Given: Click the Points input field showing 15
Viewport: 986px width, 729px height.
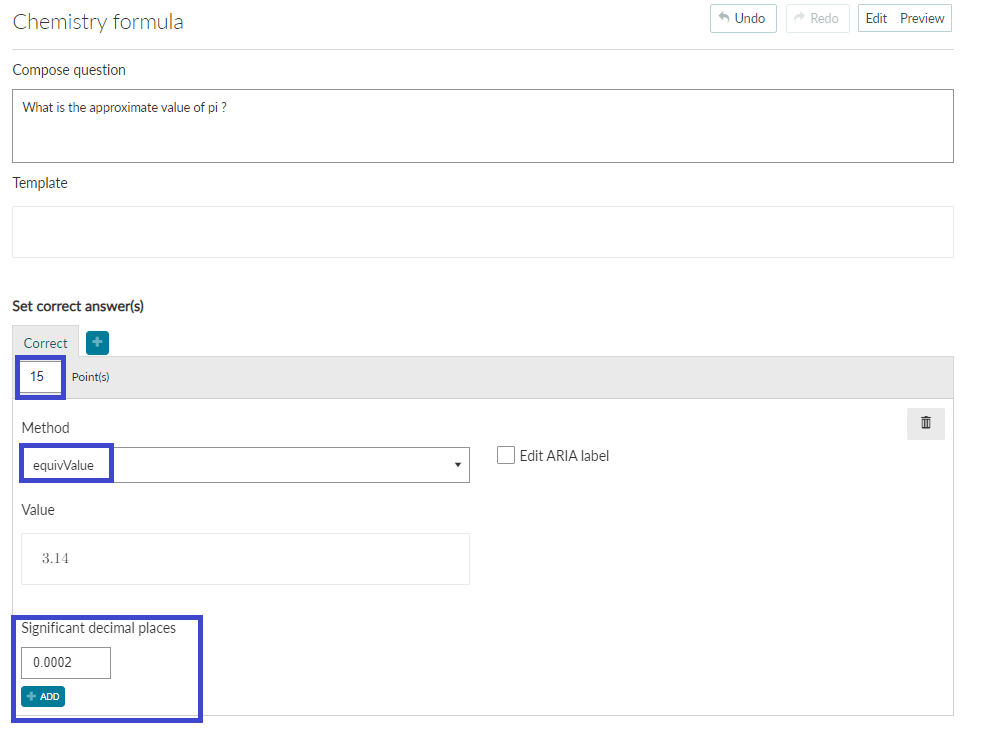Looking at the screenshot, I should 40,376.
